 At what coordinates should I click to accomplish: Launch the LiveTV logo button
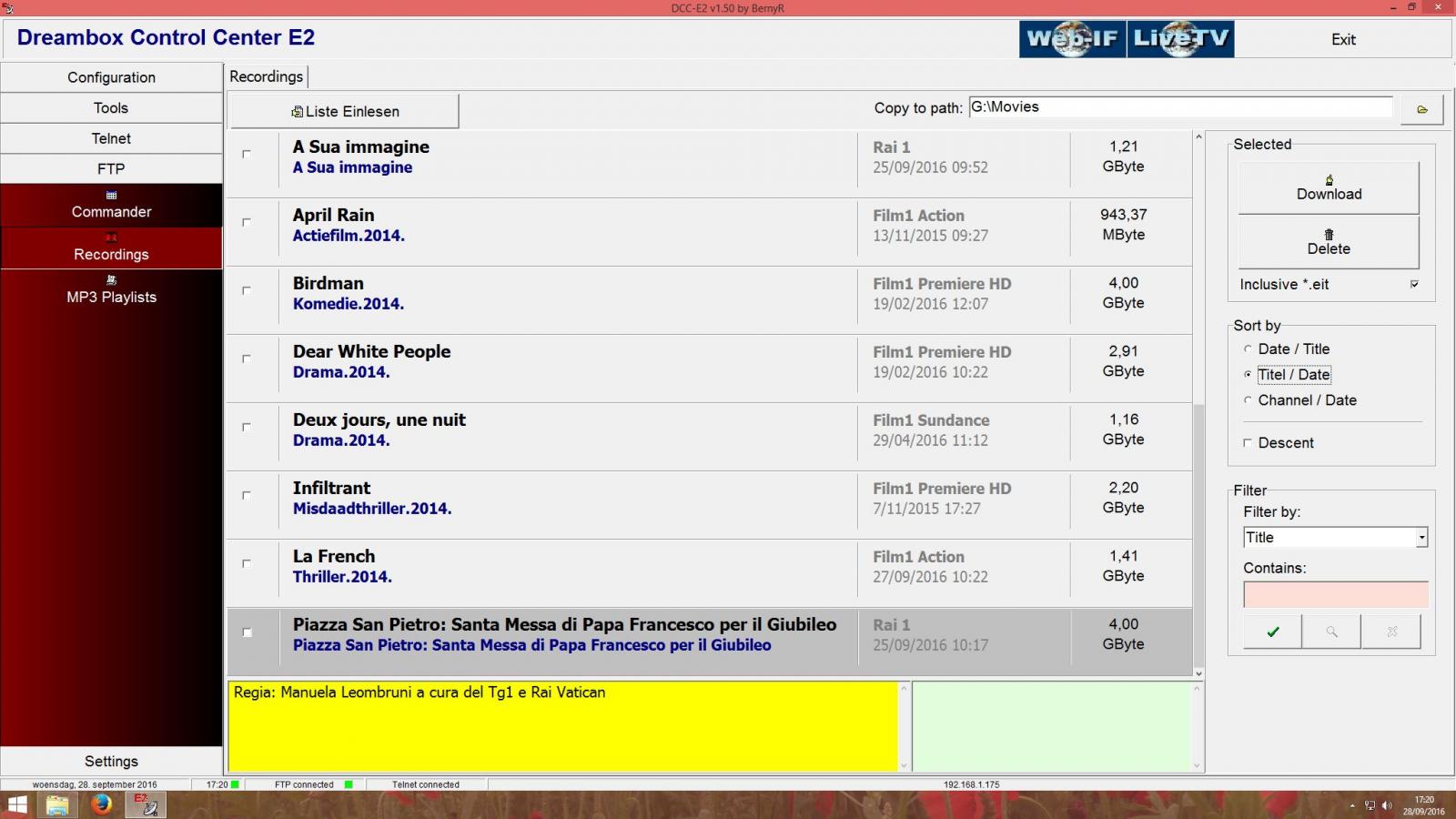pos(1180,39)
